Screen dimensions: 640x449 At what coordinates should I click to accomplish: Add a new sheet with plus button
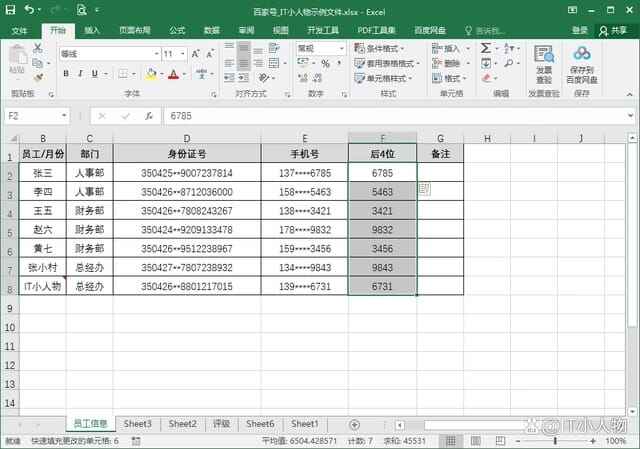[354, 424]
